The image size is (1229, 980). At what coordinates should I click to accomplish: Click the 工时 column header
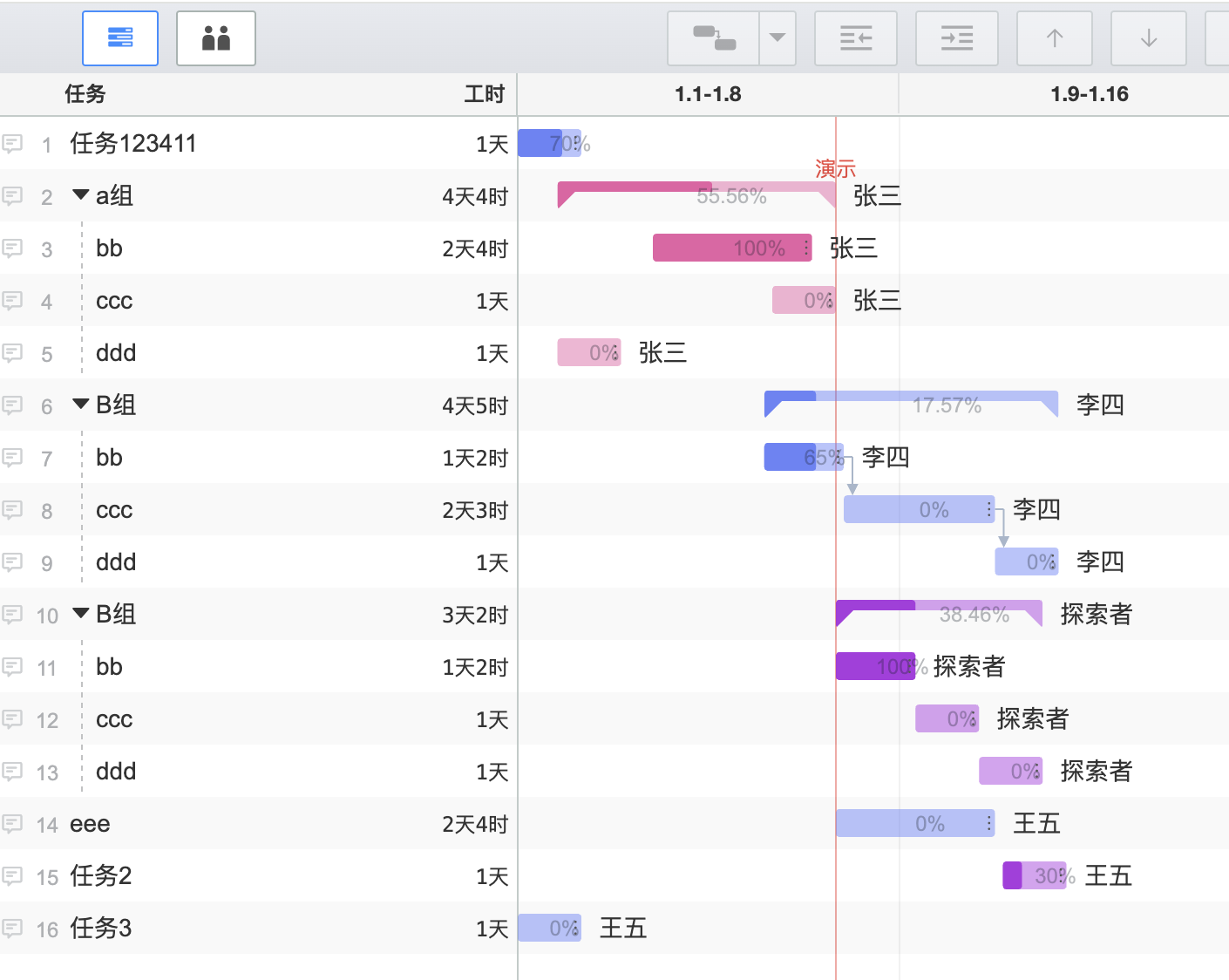(485, 94)
